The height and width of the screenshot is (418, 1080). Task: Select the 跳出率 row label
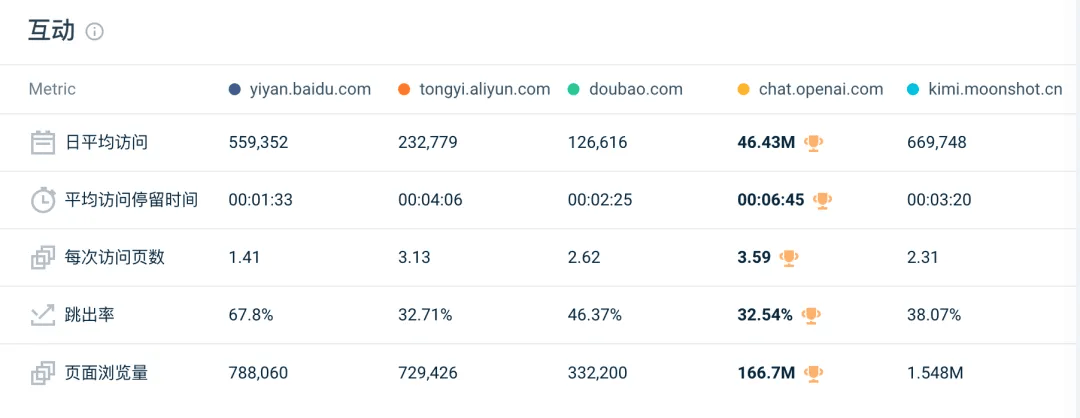point(91,316)
